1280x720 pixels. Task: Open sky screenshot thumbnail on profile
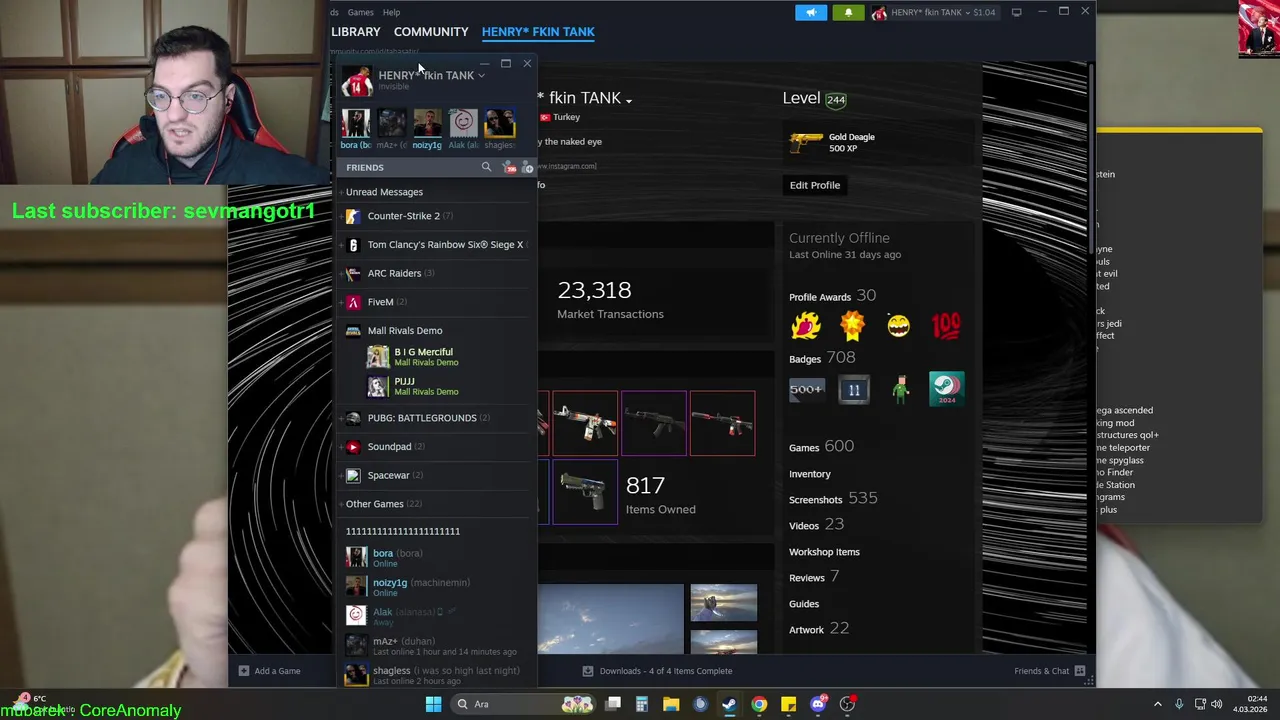(x=611, y=619)
